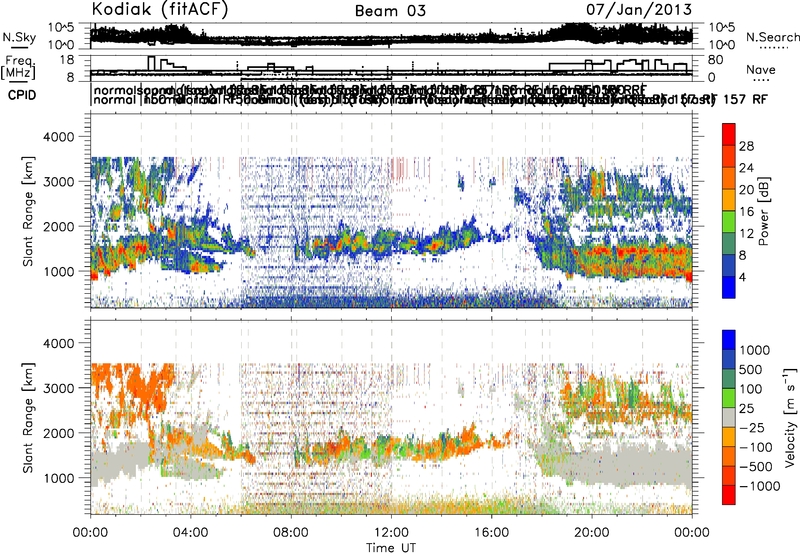Click the '16:00' time axis tick
The image size is (800, 554).
pyautogui.click(x=491, y=533)
